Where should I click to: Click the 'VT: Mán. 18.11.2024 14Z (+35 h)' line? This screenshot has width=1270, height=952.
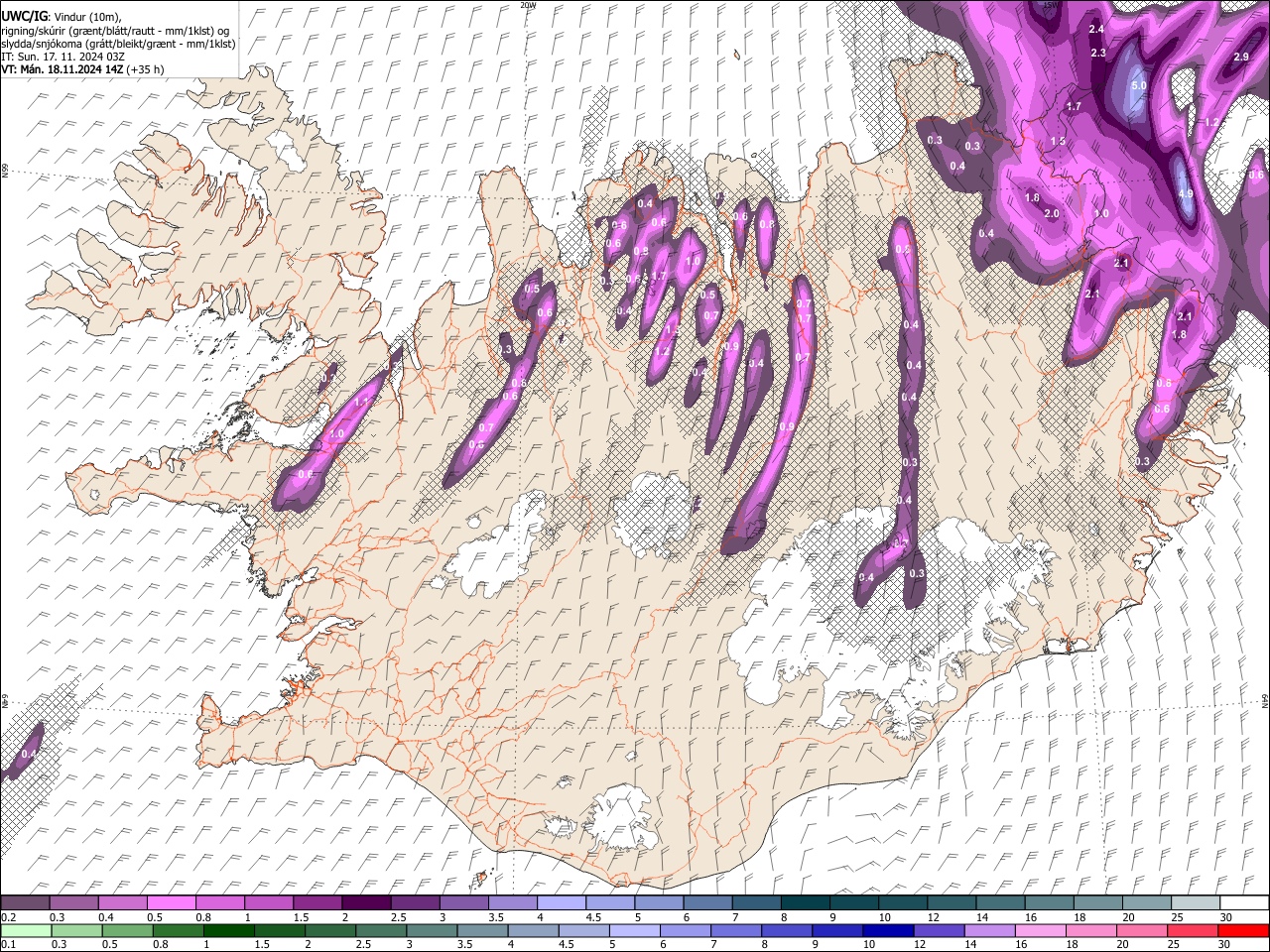pos(82,69)
